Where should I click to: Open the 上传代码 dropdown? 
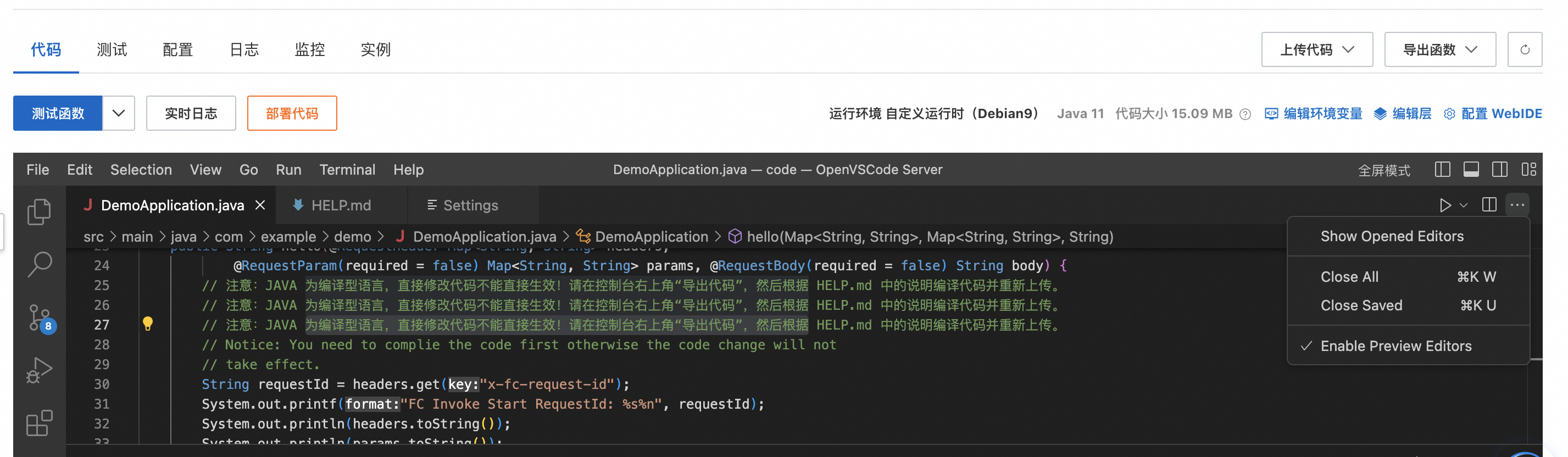(1316, 49)
